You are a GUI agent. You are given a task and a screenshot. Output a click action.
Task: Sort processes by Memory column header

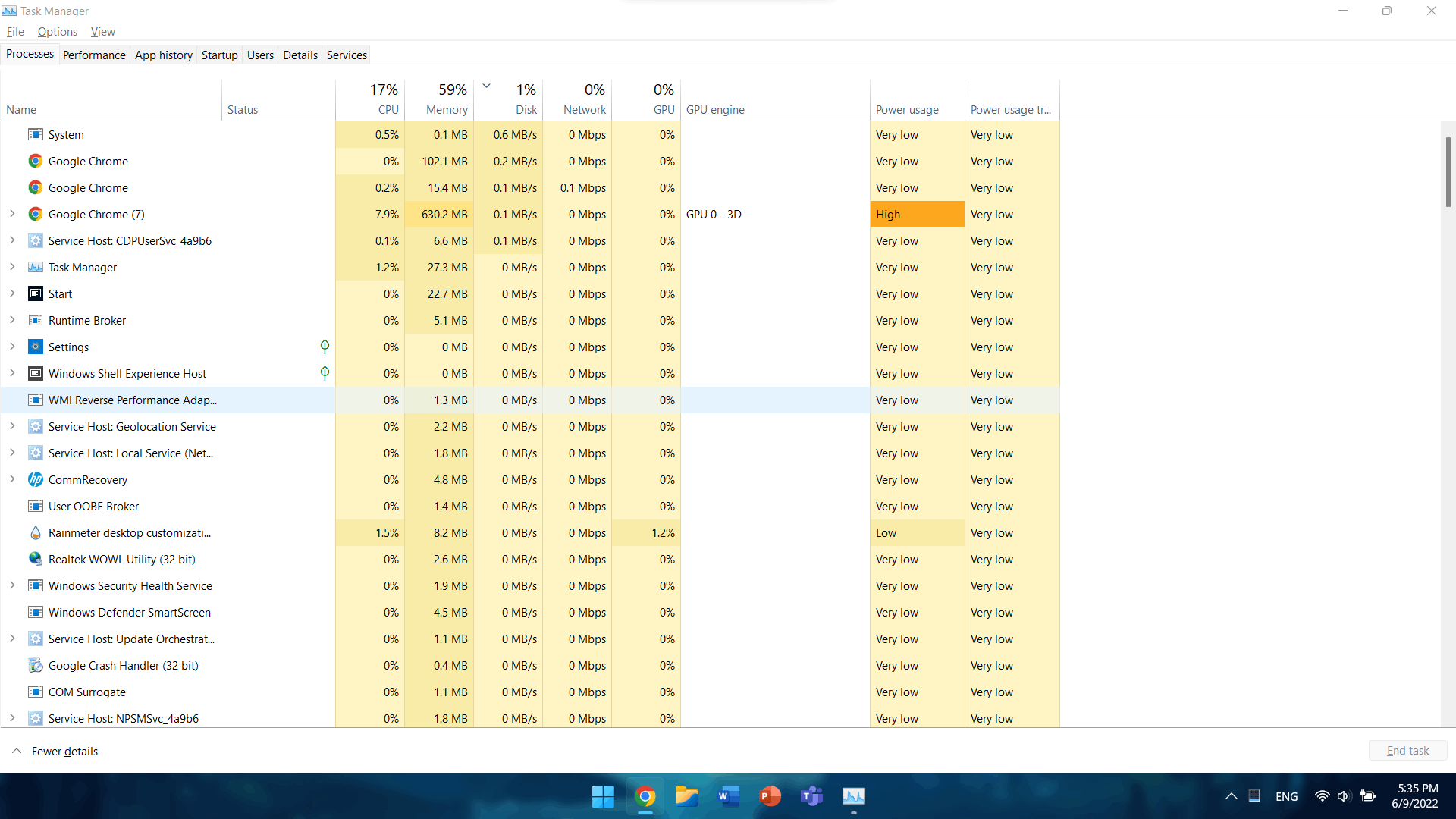(439, 99)
